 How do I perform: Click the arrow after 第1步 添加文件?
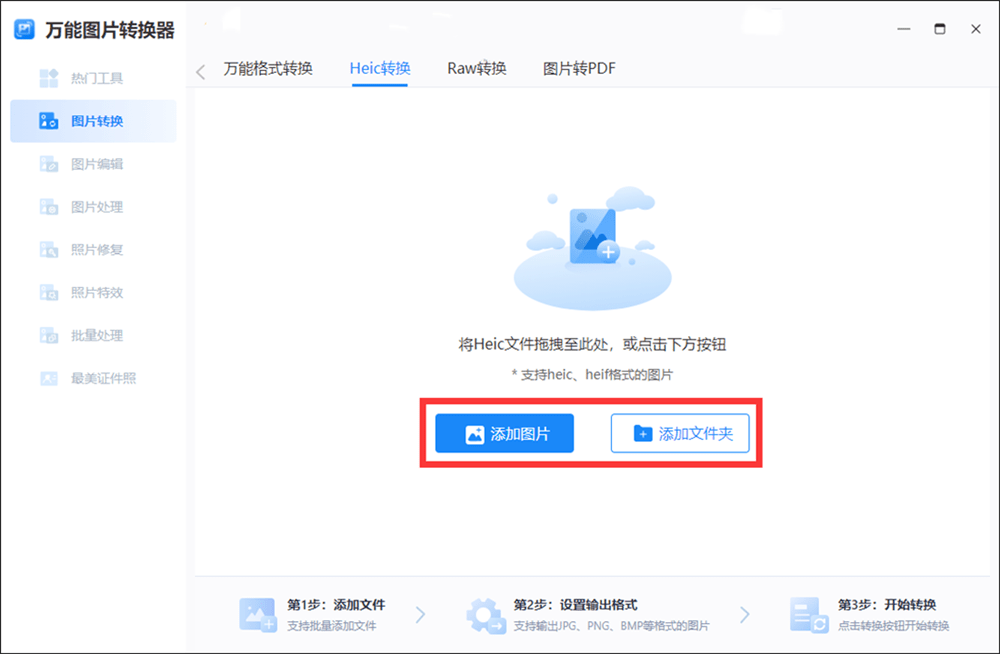420,615
